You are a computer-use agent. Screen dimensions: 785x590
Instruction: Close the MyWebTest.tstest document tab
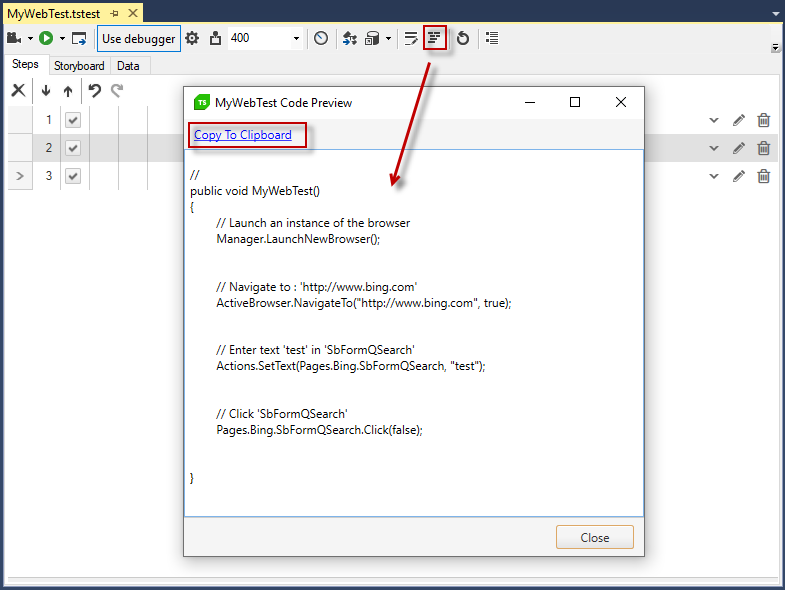[133, 13]
